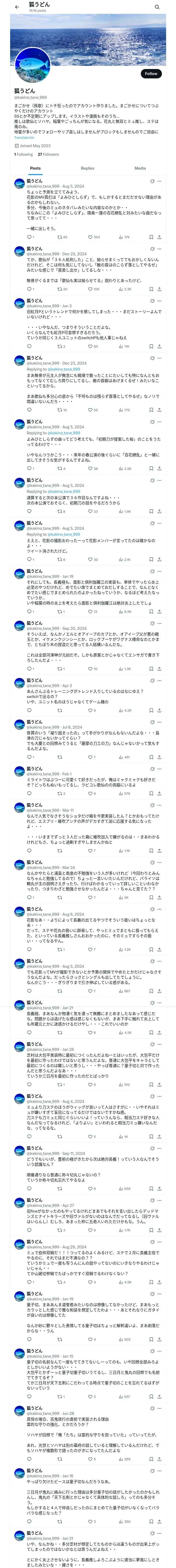Screen dimensions: 176x1568
Task: View the 1 Following list
Action: click(24, 155)
